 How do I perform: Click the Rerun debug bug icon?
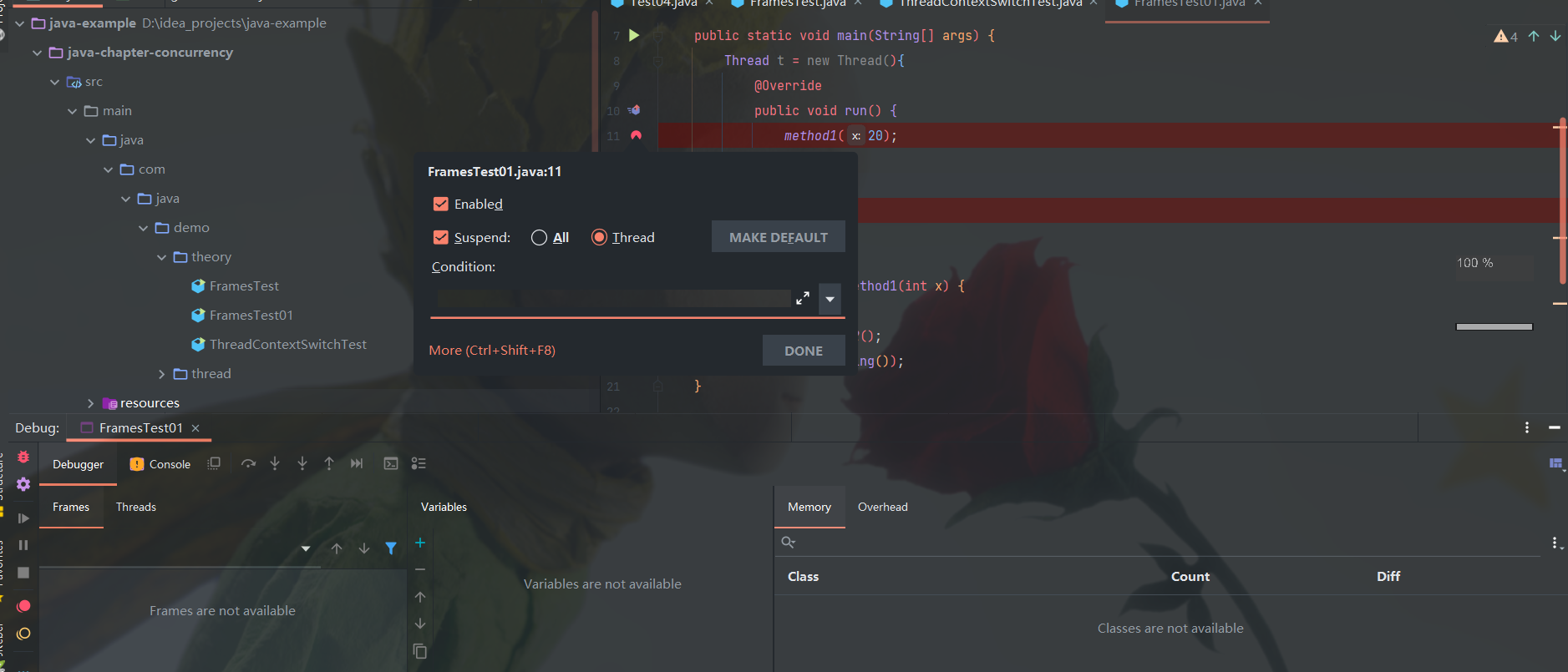(23, 457)
